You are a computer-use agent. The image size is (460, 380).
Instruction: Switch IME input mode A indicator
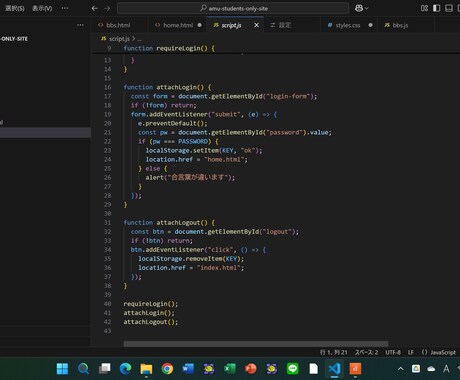(446, 369)
